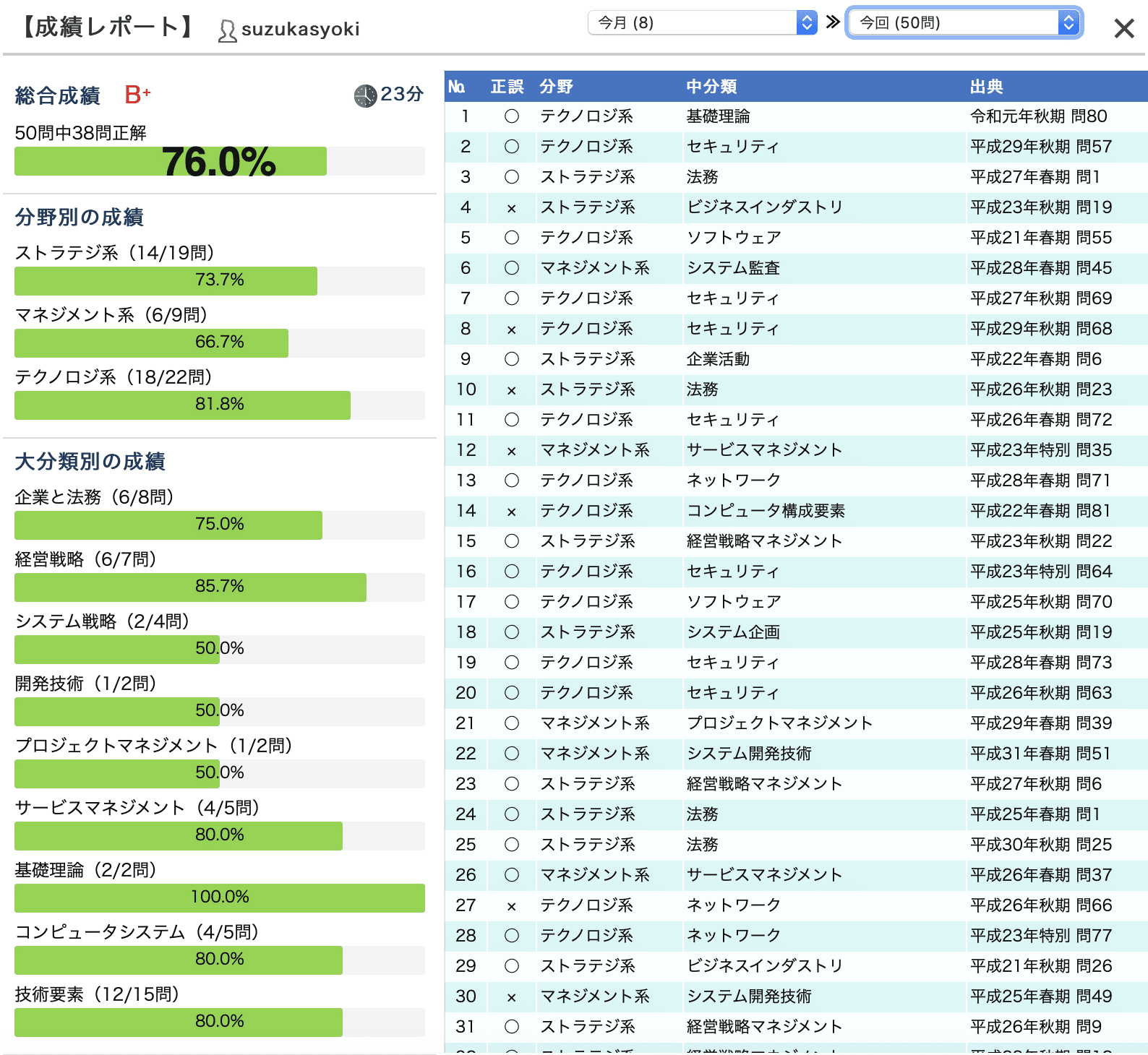
Task: Select 平成30年秋期 問25 in row 25
Action: click(x=1041, y=845)
